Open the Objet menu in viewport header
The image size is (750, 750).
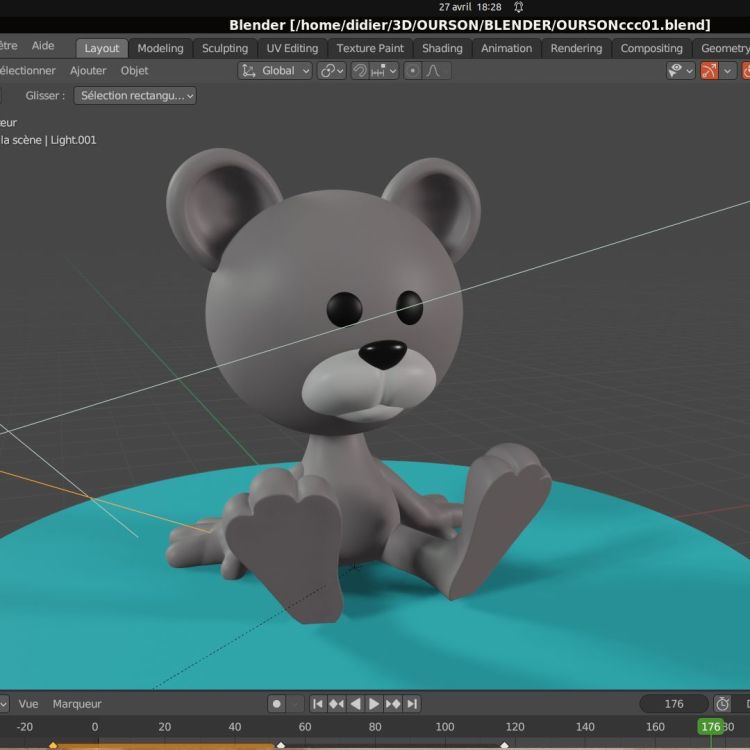coord(134,71)
